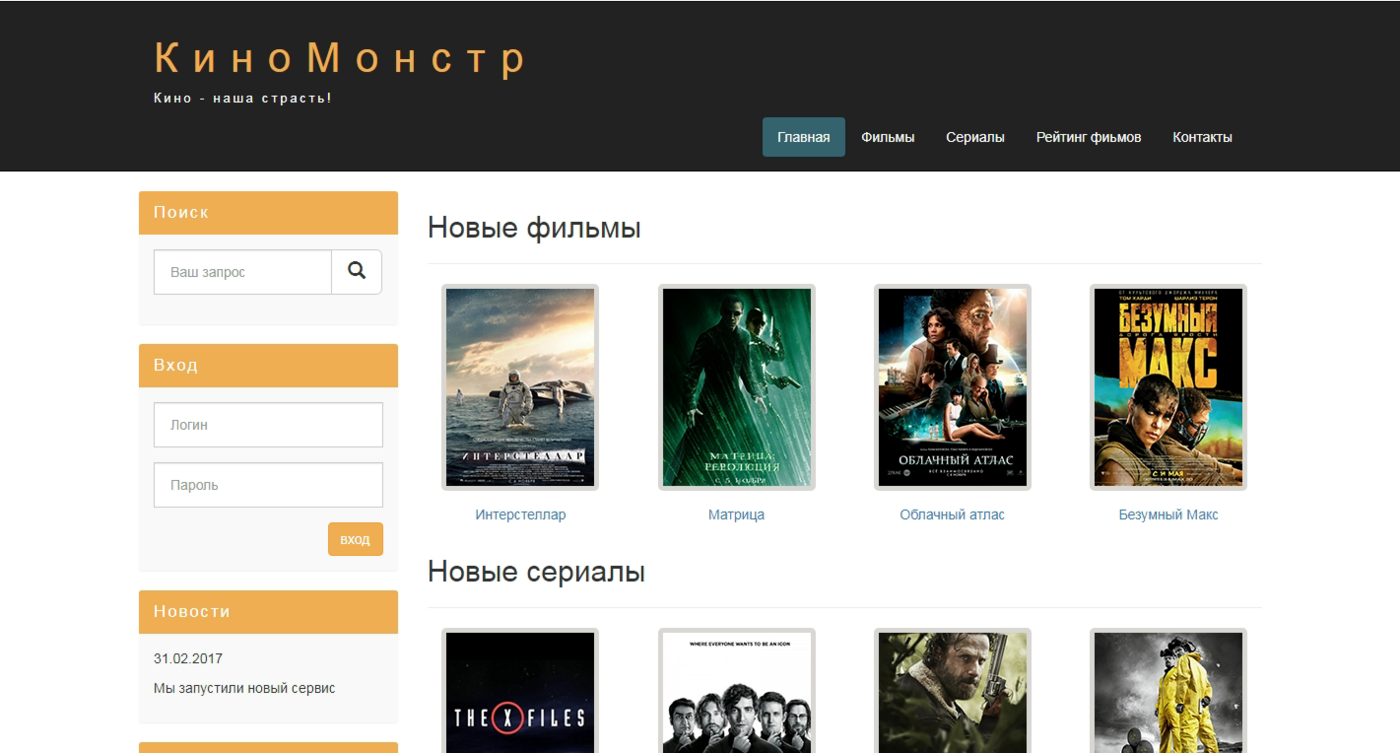Navigate to the Контакты page

1202,137
